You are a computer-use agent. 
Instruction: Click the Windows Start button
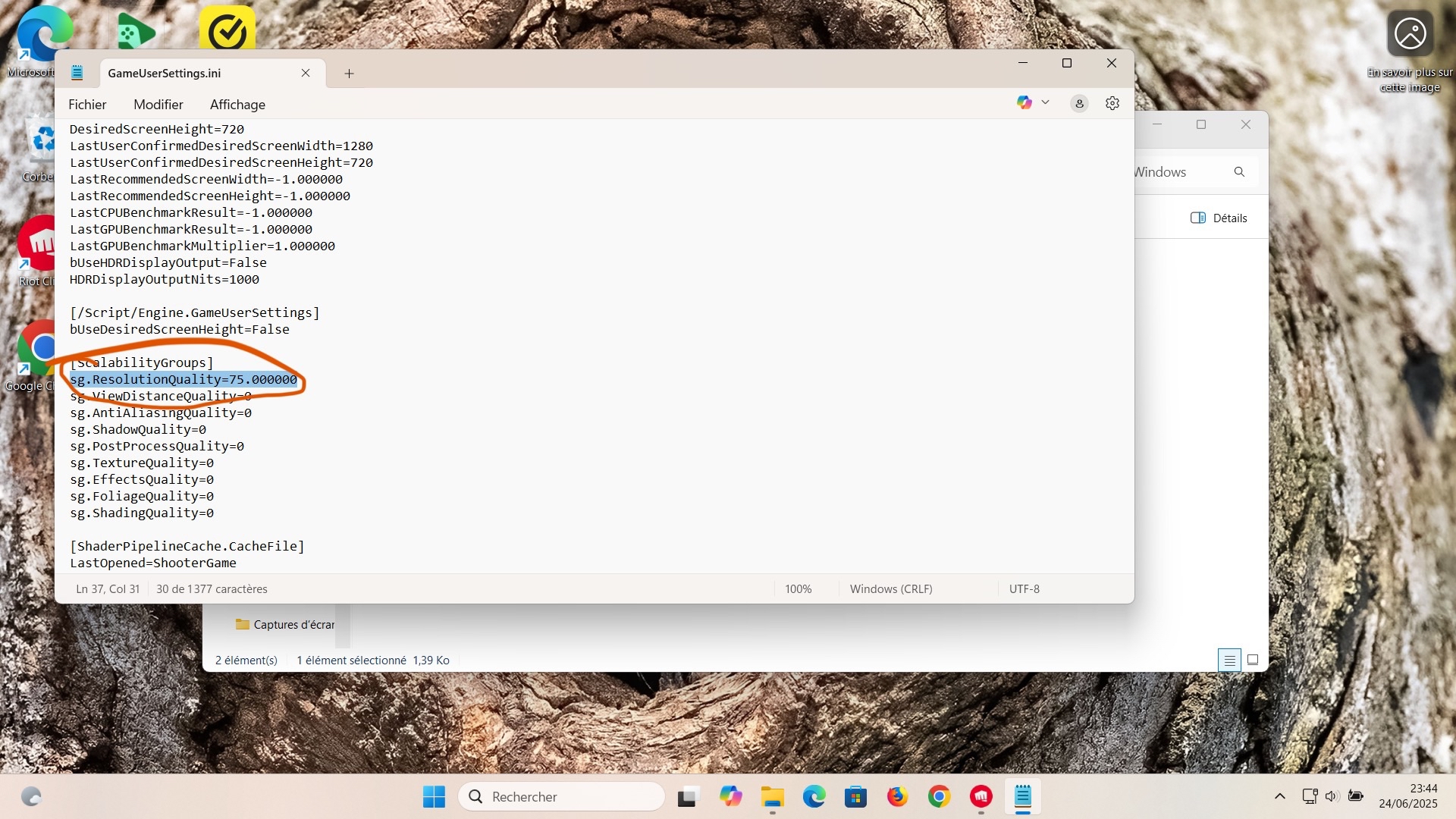434,797
